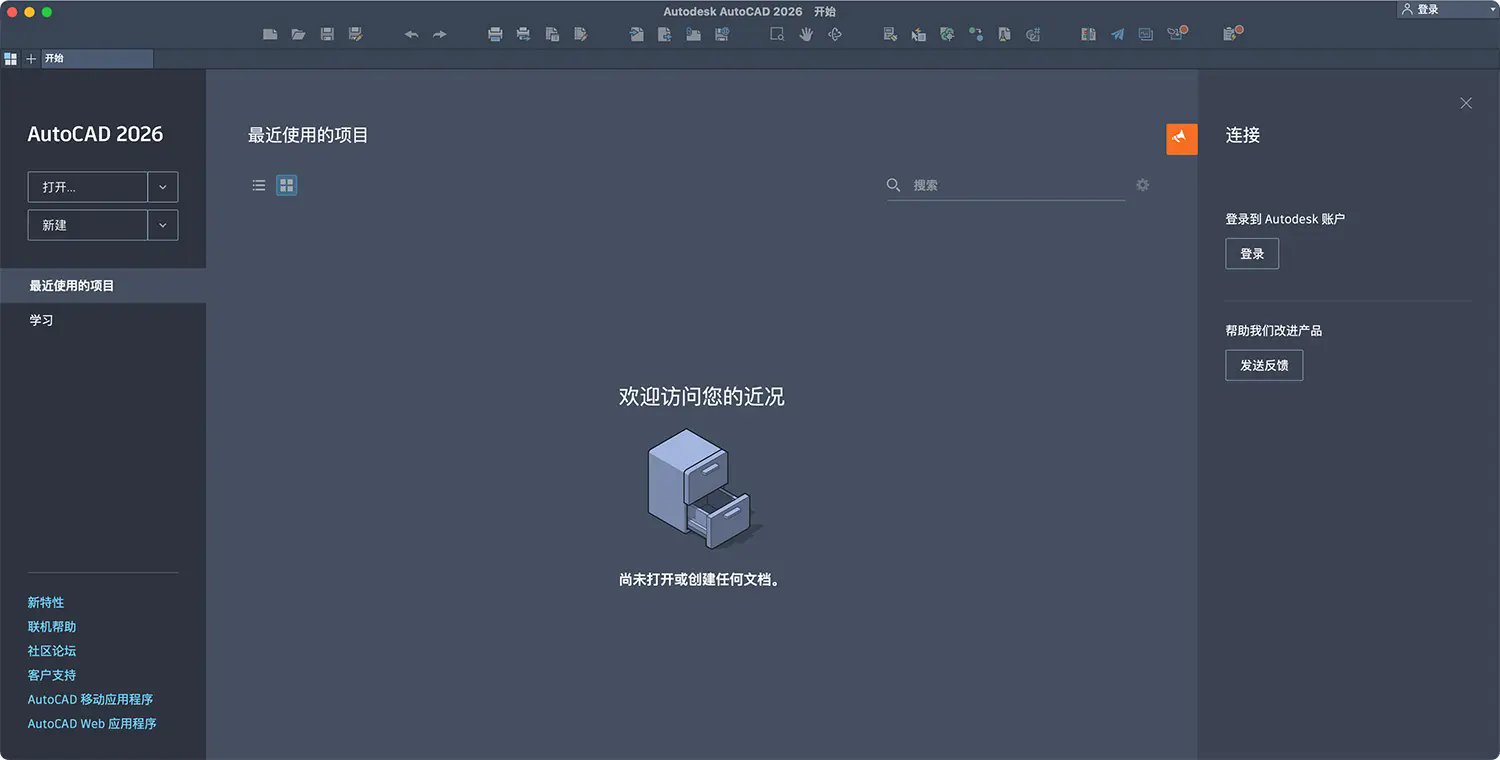
Task: Click the Redo arrow icon
Action: point(439,34)
